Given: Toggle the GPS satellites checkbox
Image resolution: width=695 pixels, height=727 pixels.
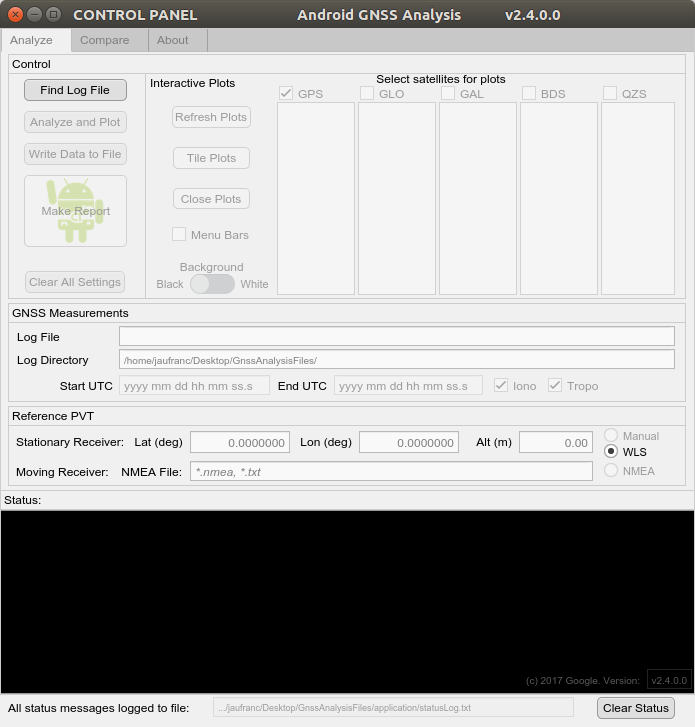Looking at the screenshot, I should pos(286,93).
